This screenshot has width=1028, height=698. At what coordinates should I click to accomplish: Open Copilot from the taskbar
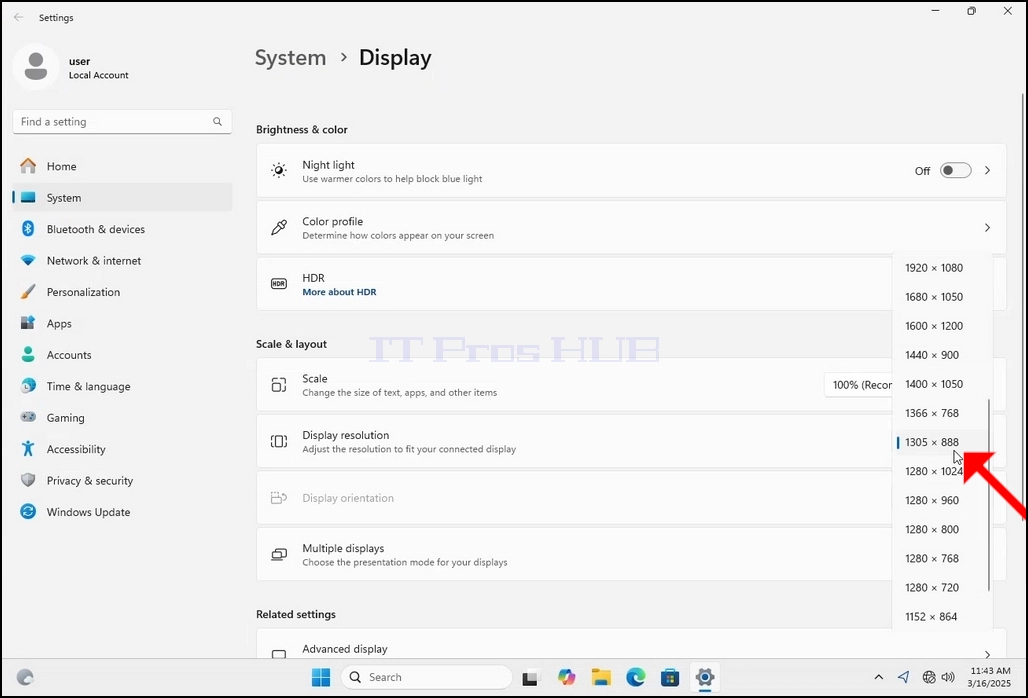[566, 677]
